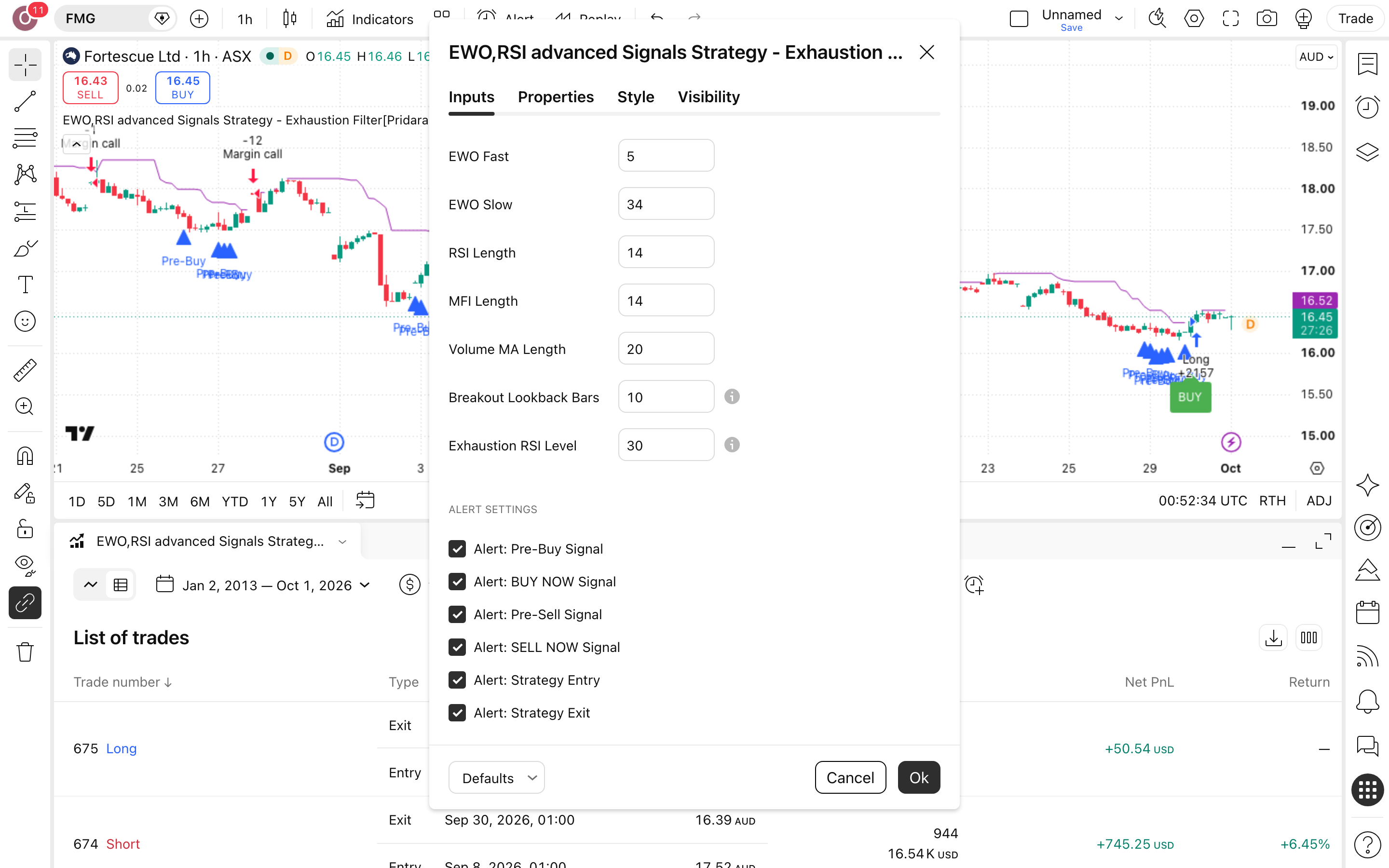Image resolution: width=1389 pixels, height=868 pixels.
Task: Toggle Alert: SELL NOW Signal checkbox
Action: 457,647
